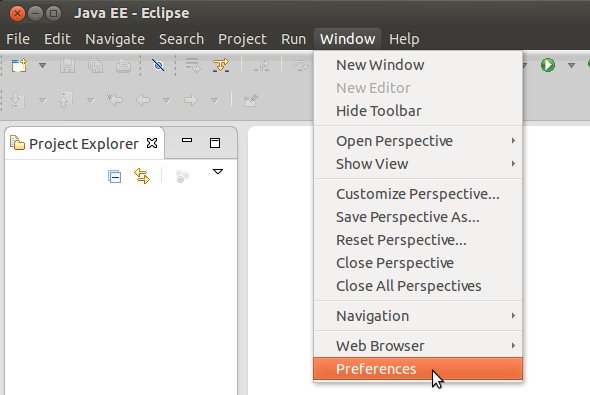This screenshot has height=395, width=590.
Task: Toggle the yellow Use Step Filters icon
Action: pyautogui.click(x=221, y=65)
